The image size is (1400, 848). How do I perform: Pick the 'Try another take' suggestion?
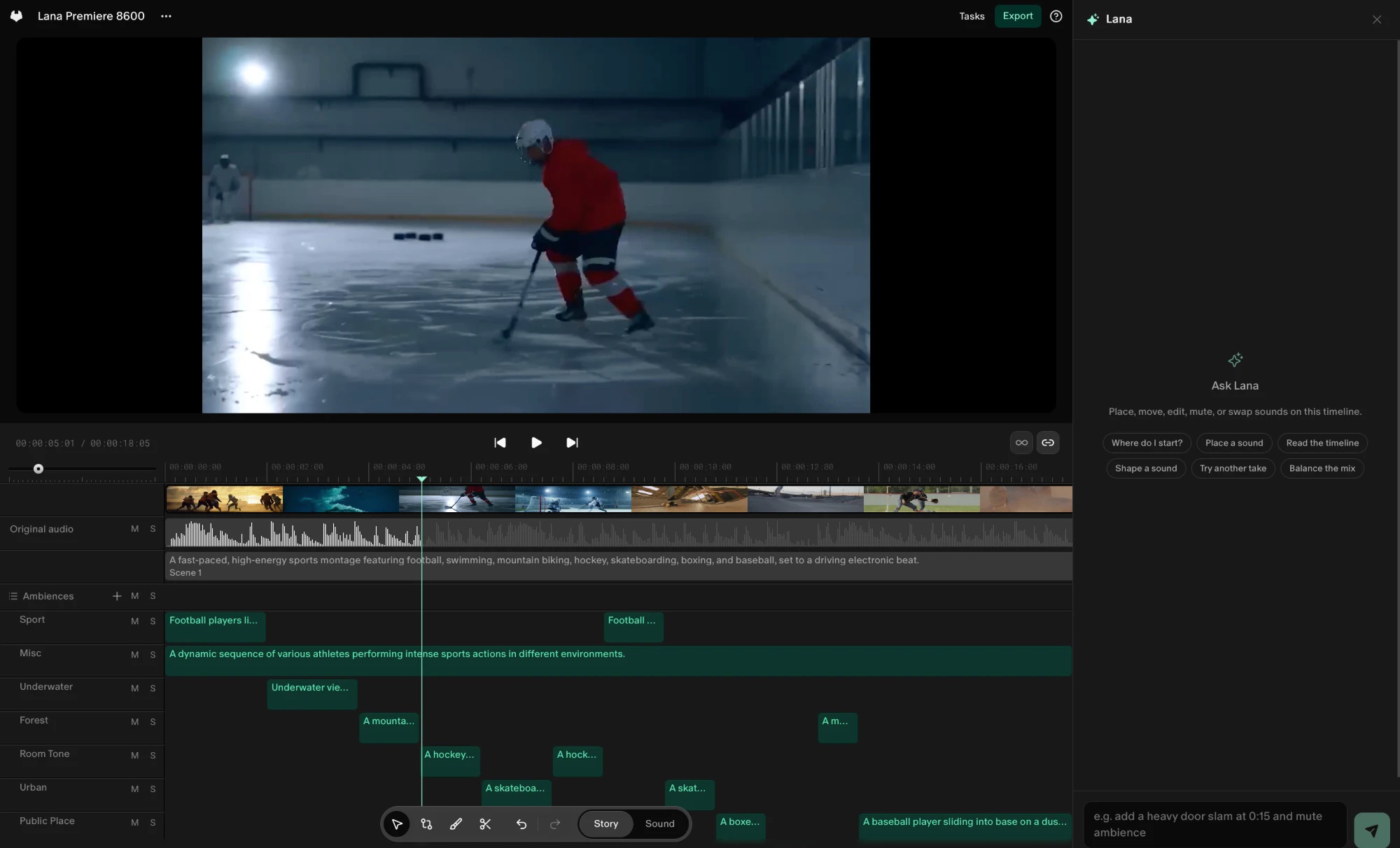coord(1233,469)
